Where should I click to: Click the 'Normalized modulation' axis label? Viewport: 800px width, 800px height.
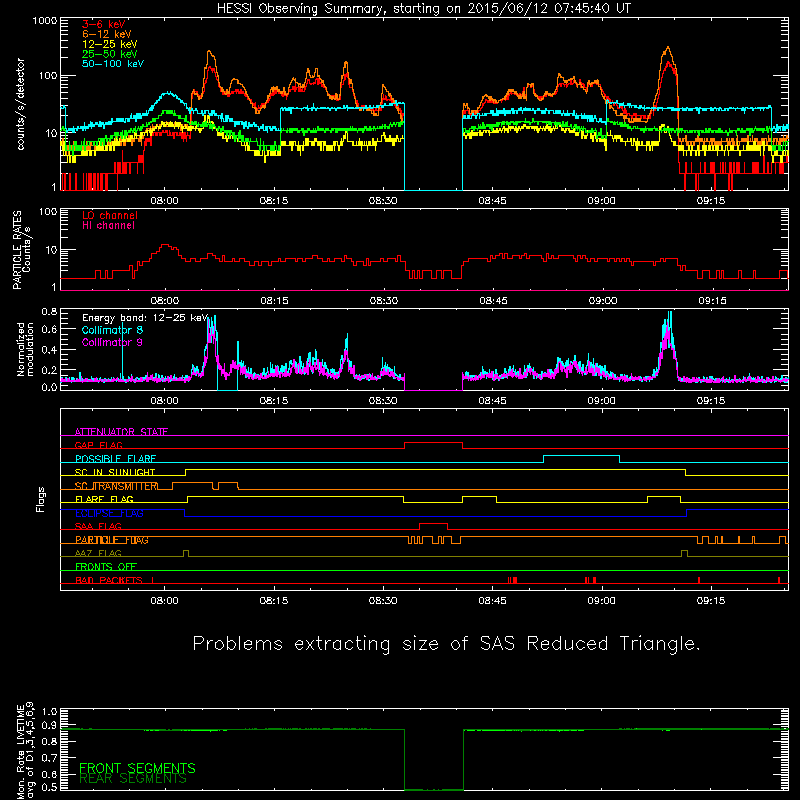25,349
